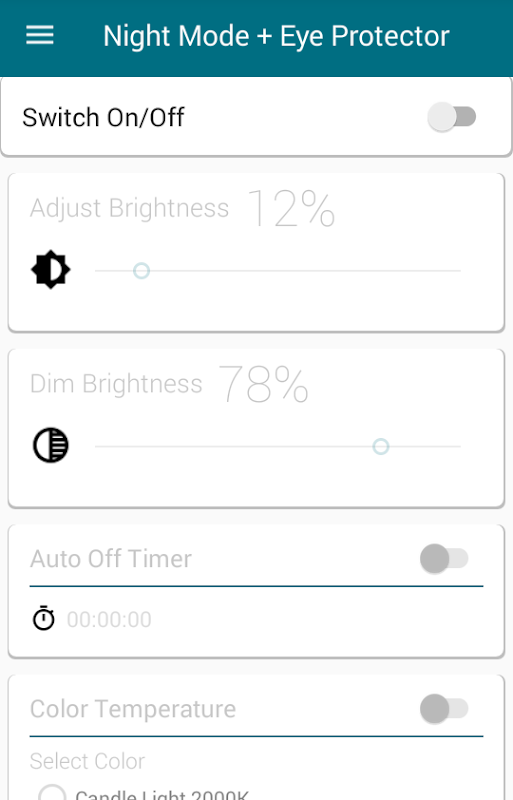The image size is (513, 800).
Task: Select the Candle Light 2000K radio button
Action: click(52, 793)
